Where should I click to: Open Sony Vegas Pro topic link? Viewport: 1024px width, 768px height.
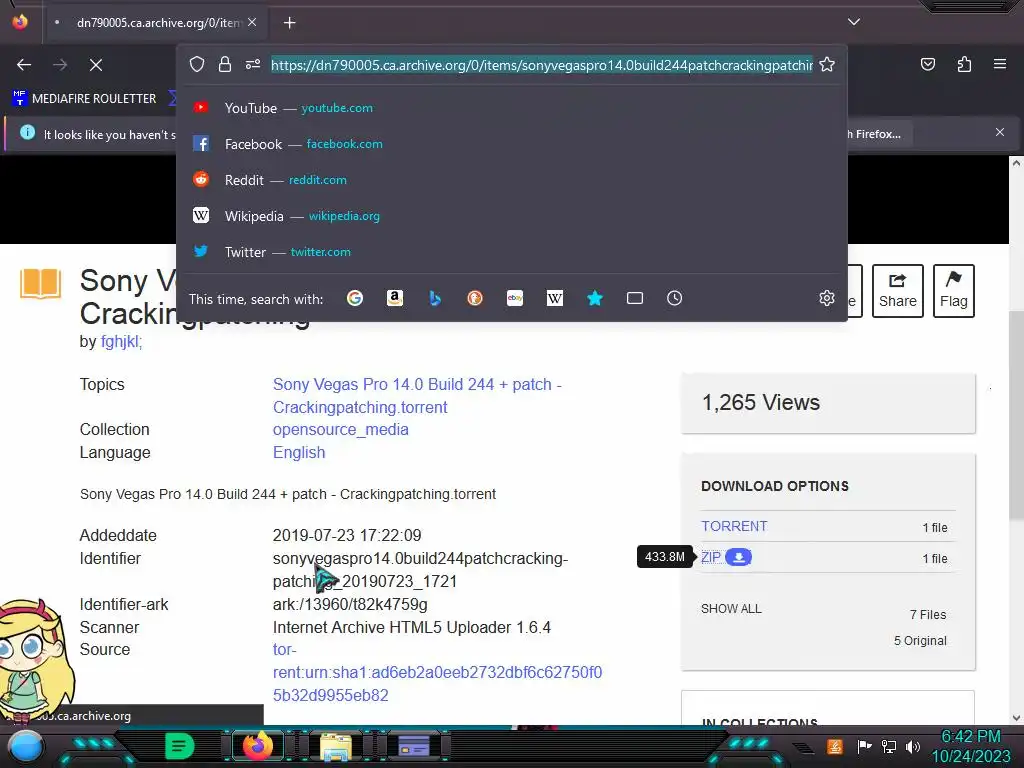point(417,396)
